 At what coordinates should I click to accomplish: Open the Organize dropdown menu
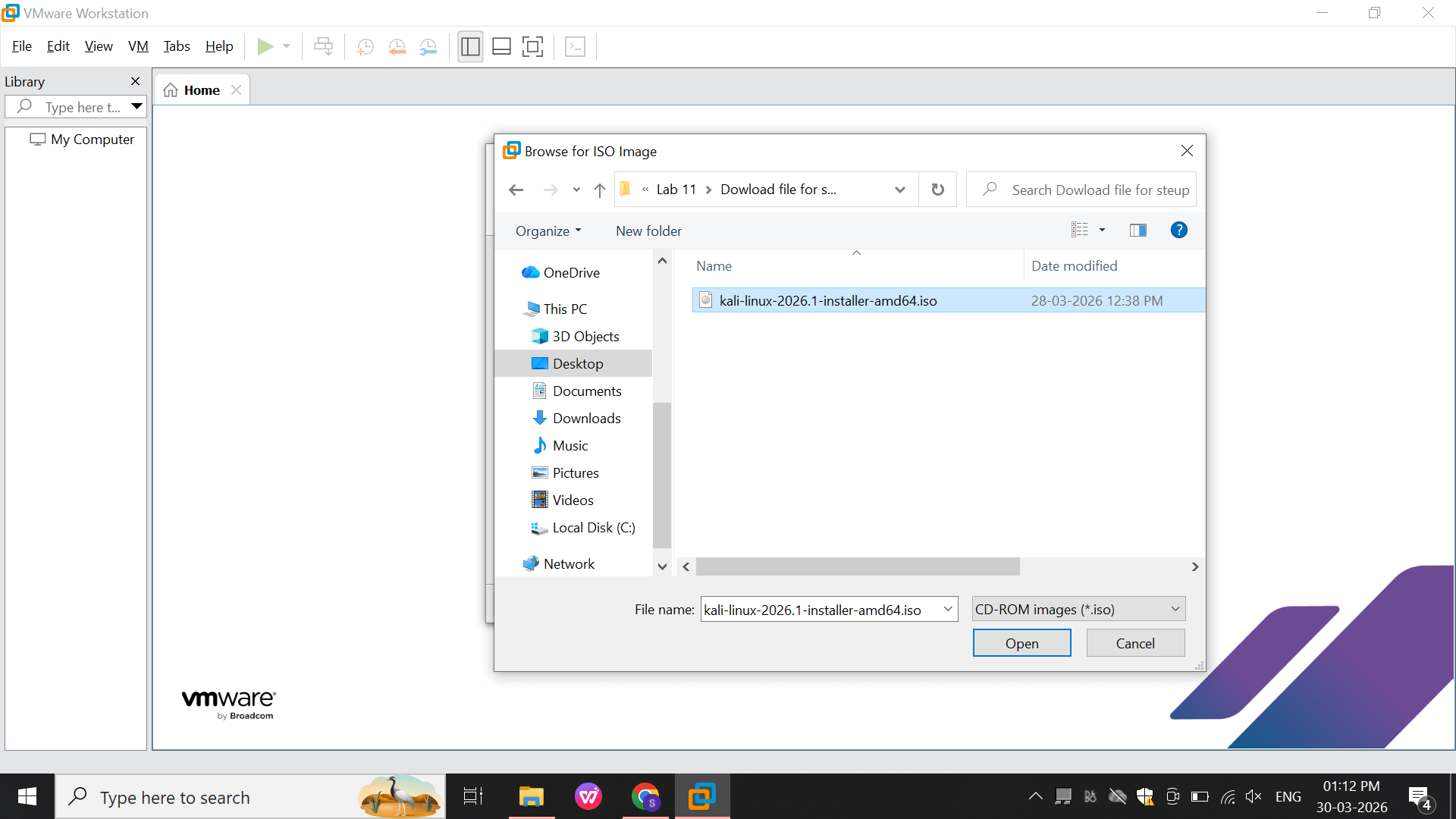pyautogui.click(x=548, y=231)
